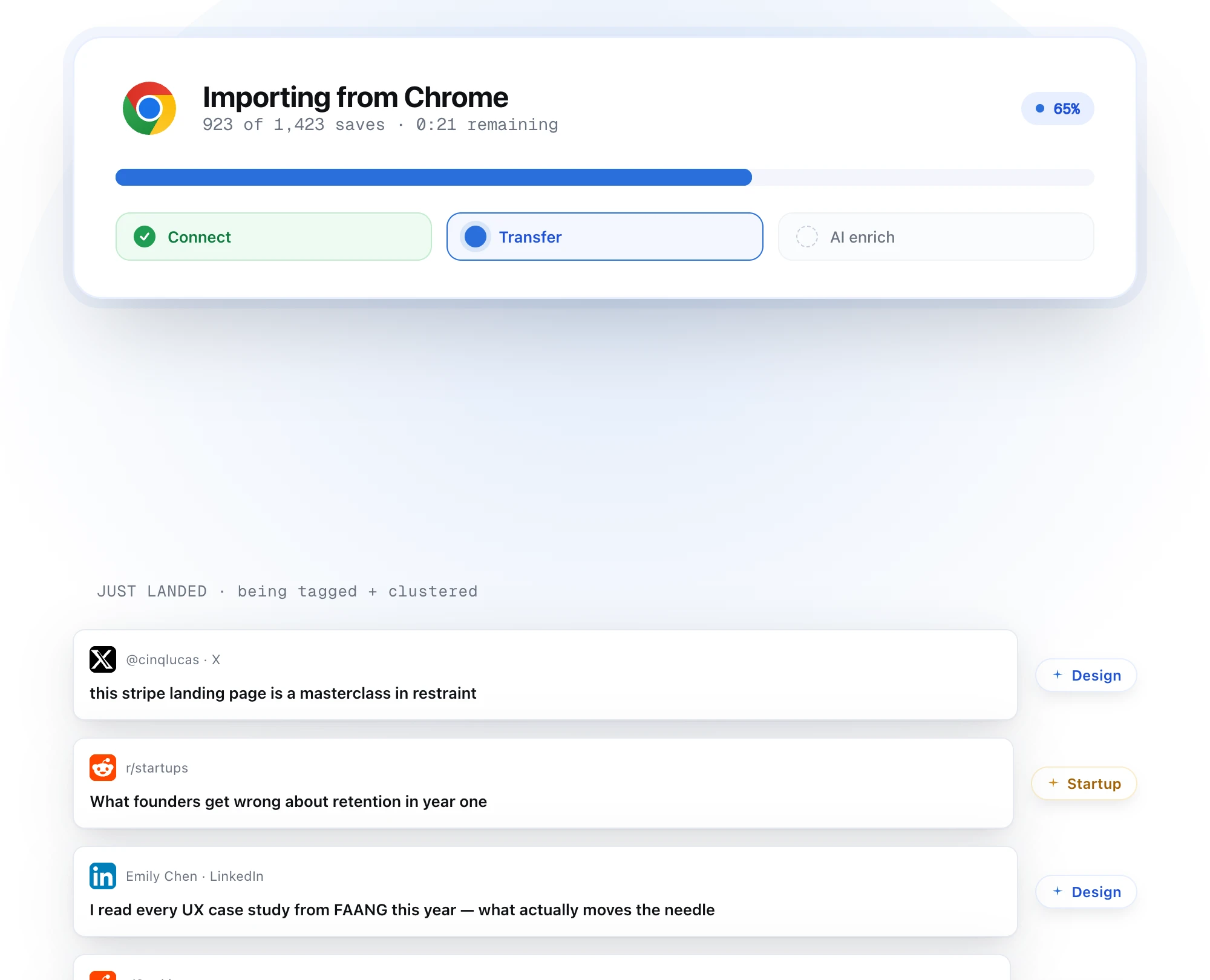
Task: Select the AI enrich step
Action: tap(936, 237)
